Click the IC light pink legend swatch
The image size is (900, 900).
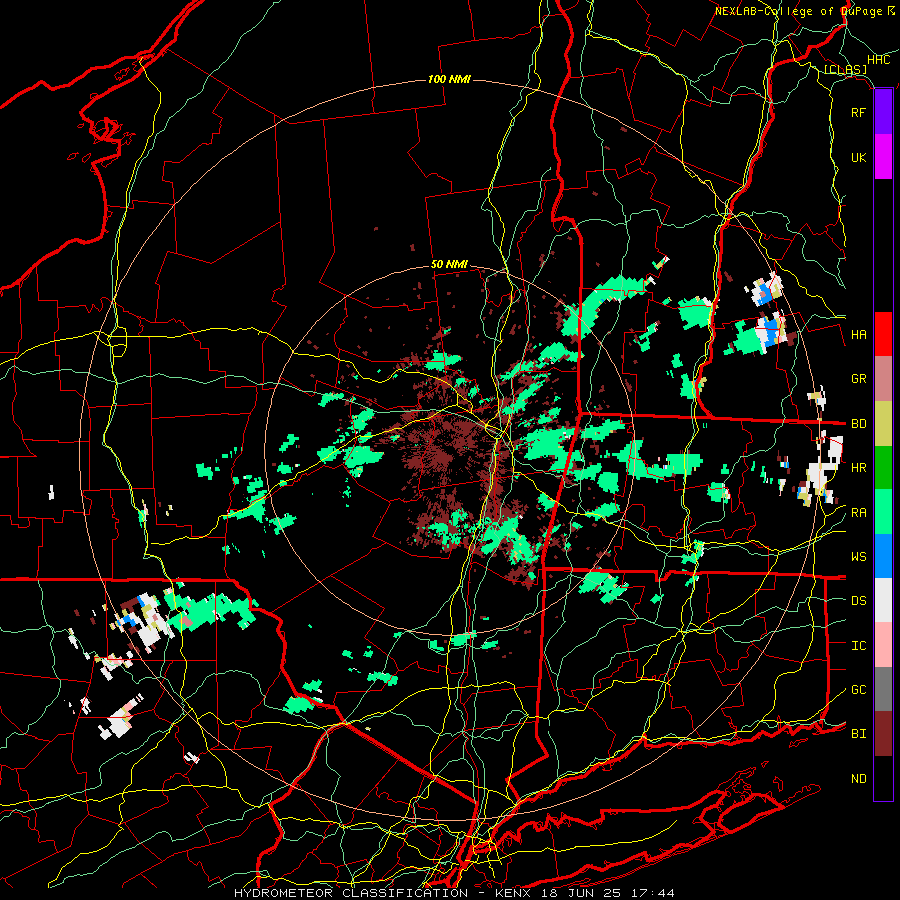pyautogui.click(x=883, y=645)
